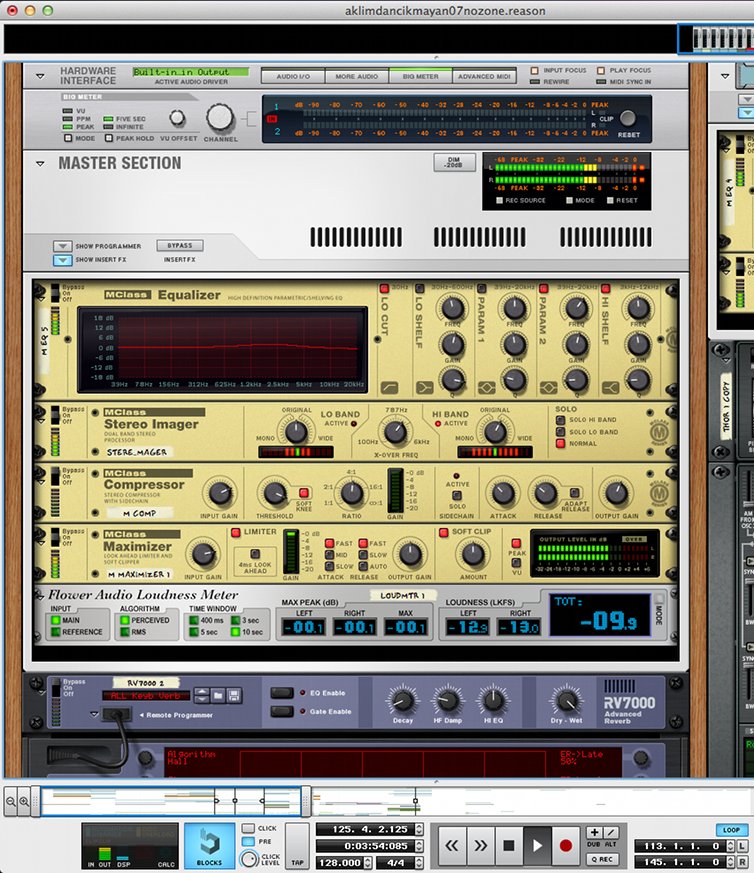
Task: Toggle the metronome CLICK button
Action: [248, 828]
